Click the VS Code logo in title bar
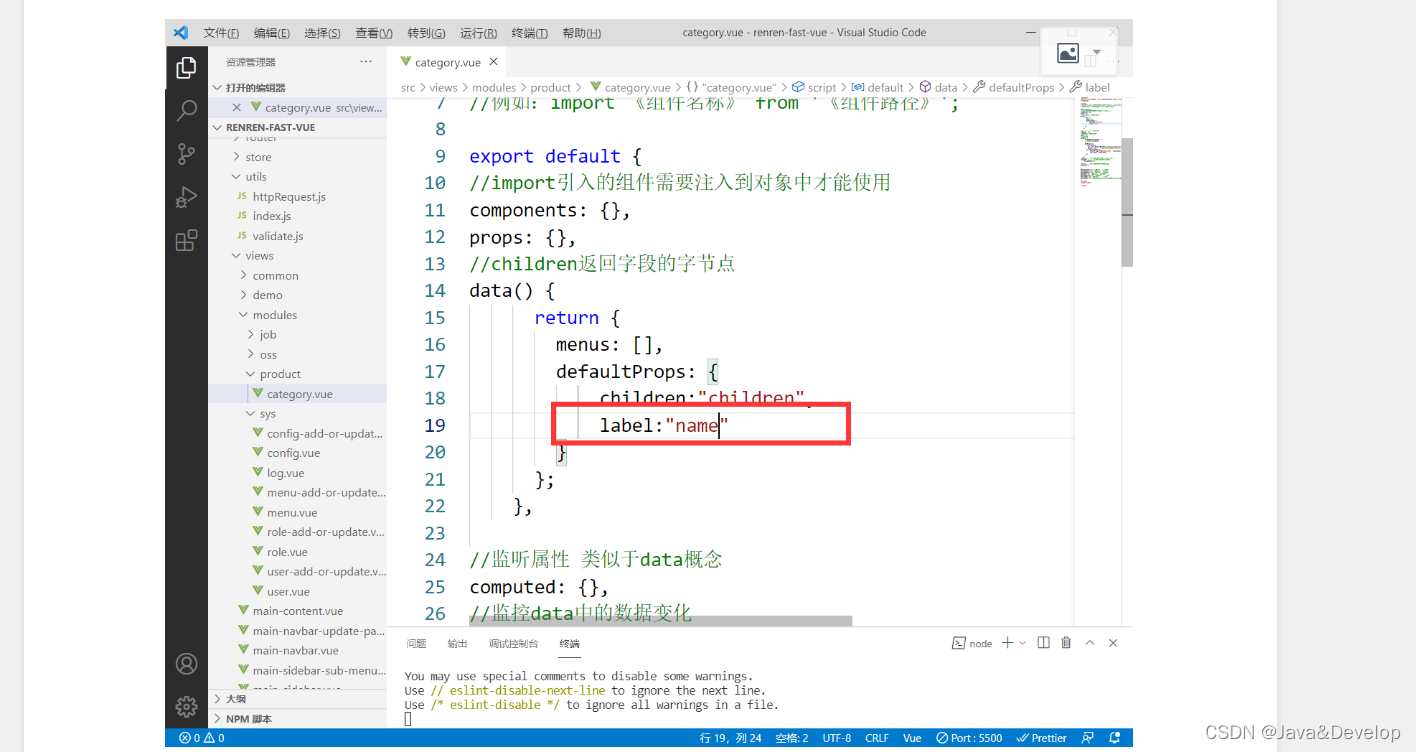Image resolution: width=1416 pixels, height=752 pixels. tap(181, 32)
